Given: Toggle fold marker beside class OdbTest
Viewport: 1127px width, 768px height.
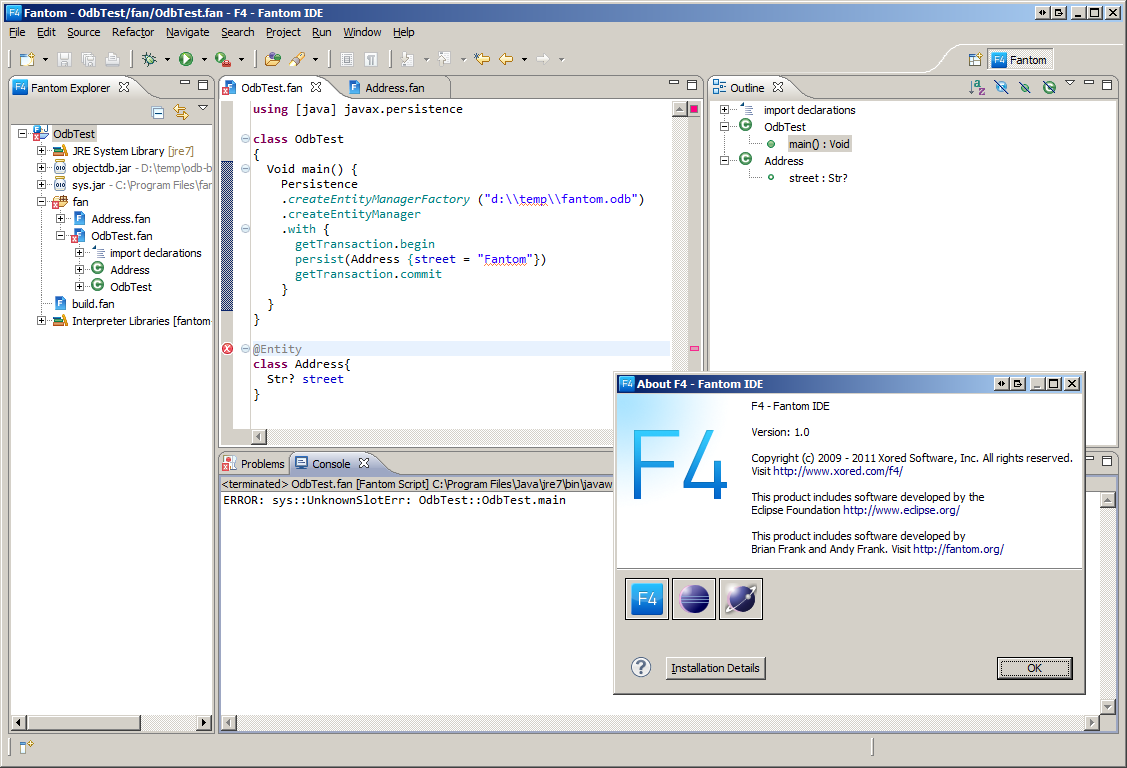Looking at the screenshot, I should point(245,139).
